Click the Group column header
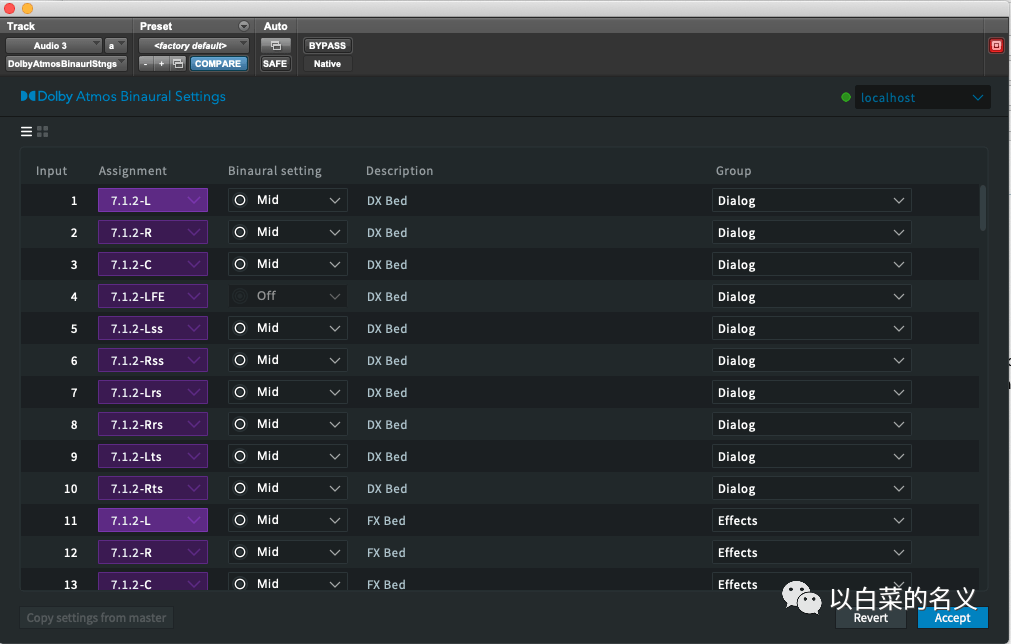Viewport: 1011px width, 644px height. tap(733, 171)
